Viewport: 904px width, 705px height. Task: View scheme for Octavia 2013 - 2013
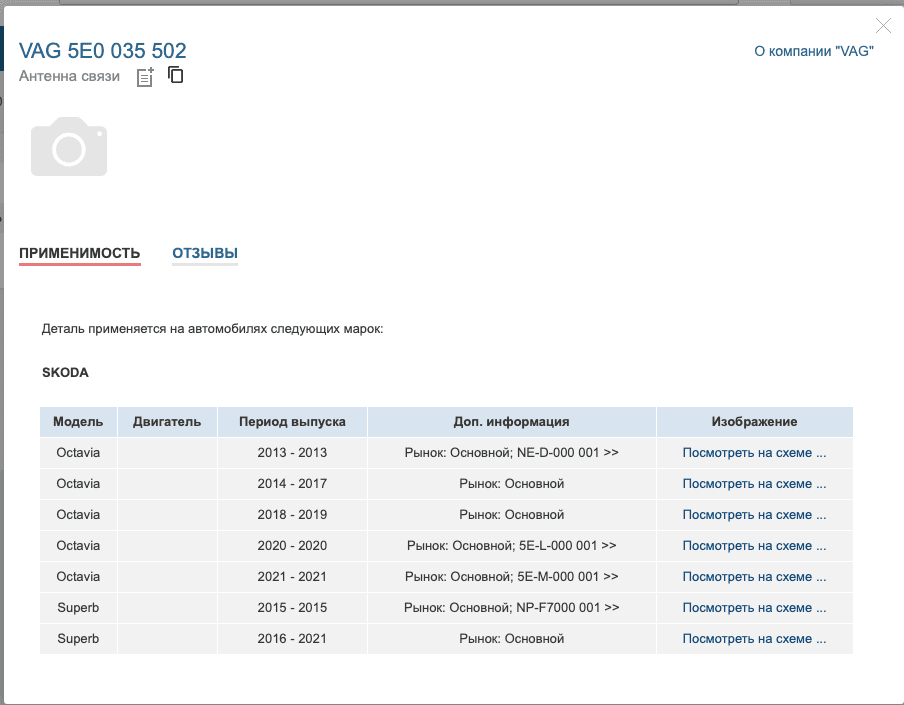(754, 453)
